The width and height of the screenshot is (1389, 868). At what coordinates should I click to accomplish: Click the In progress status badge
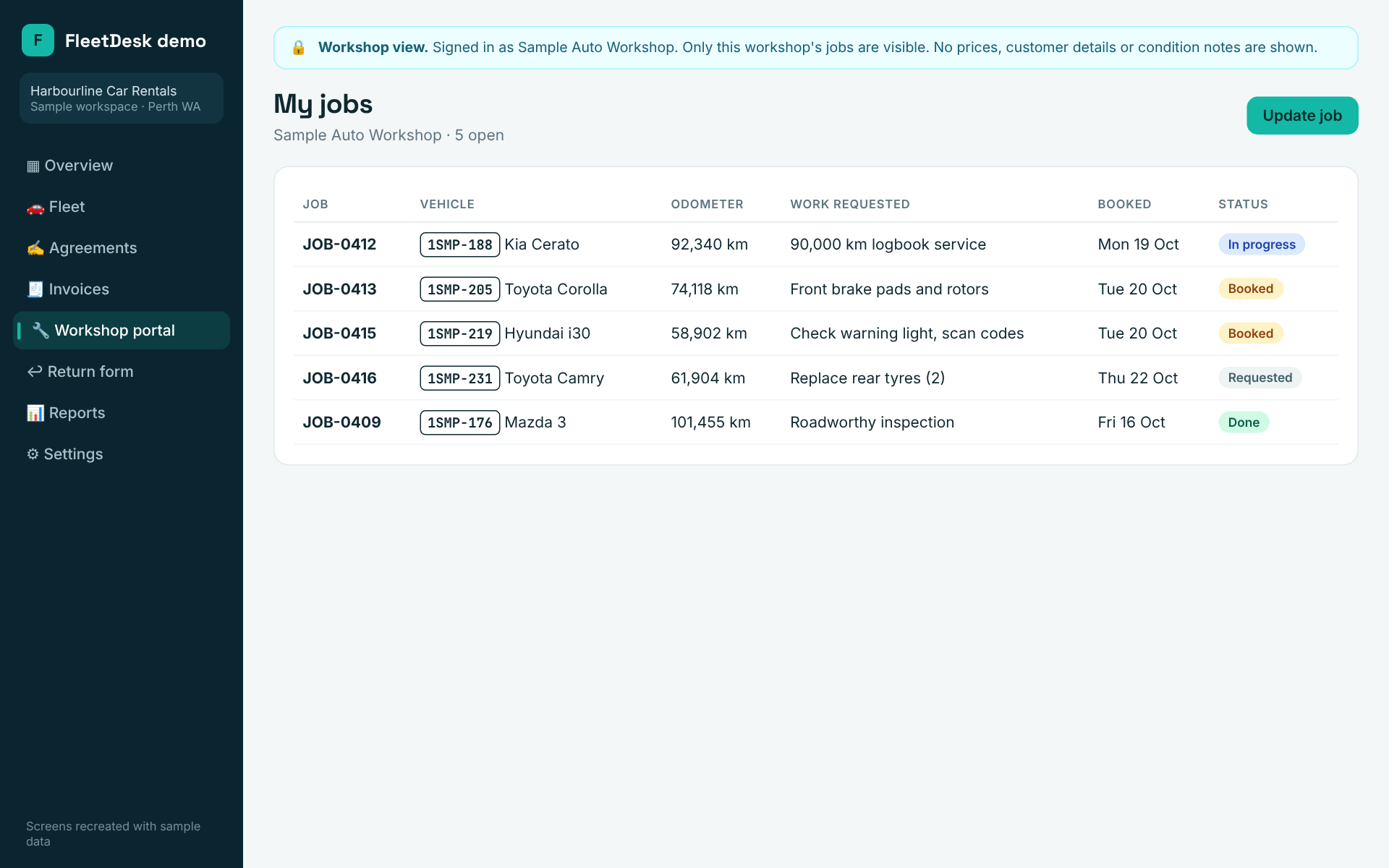(x=1262, y=244)
